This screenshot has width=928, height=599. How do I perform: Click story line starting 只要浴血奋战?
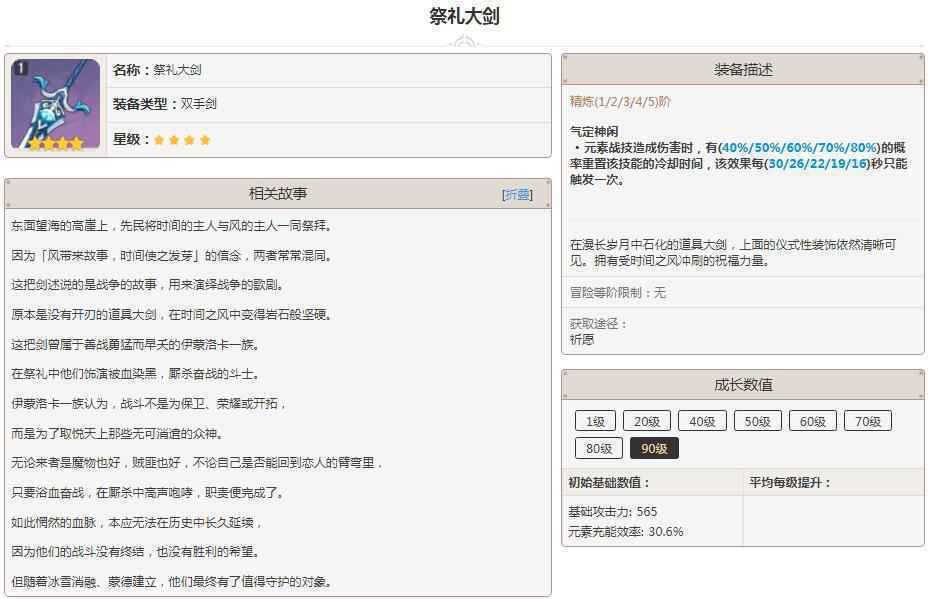click(x=149, y=492)
